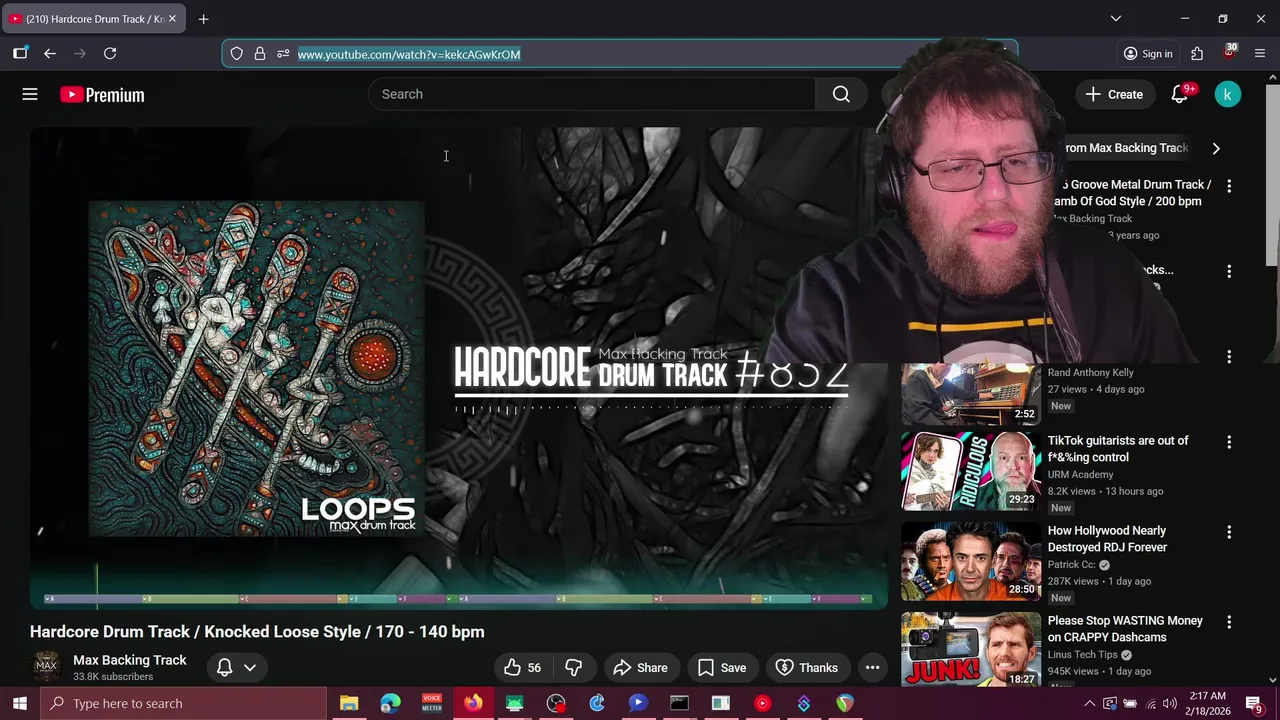The width and height of the screenshot is (1280, 720).
Task: Expand the playlist chips next arrow
Action: pyautogui.click(x=1216, y=148)
